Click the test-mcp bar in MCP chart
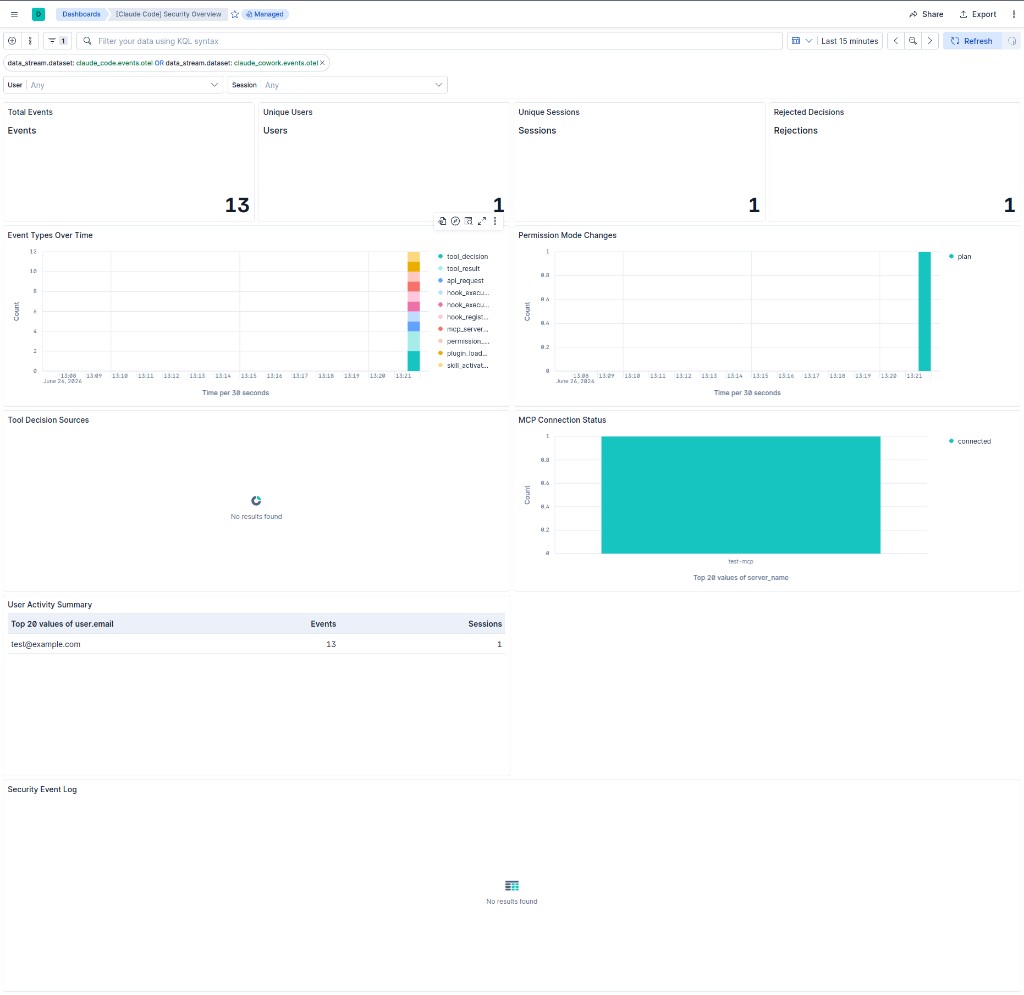The height and width of the screenshot is (995, 1024). (x=741, y=495)
